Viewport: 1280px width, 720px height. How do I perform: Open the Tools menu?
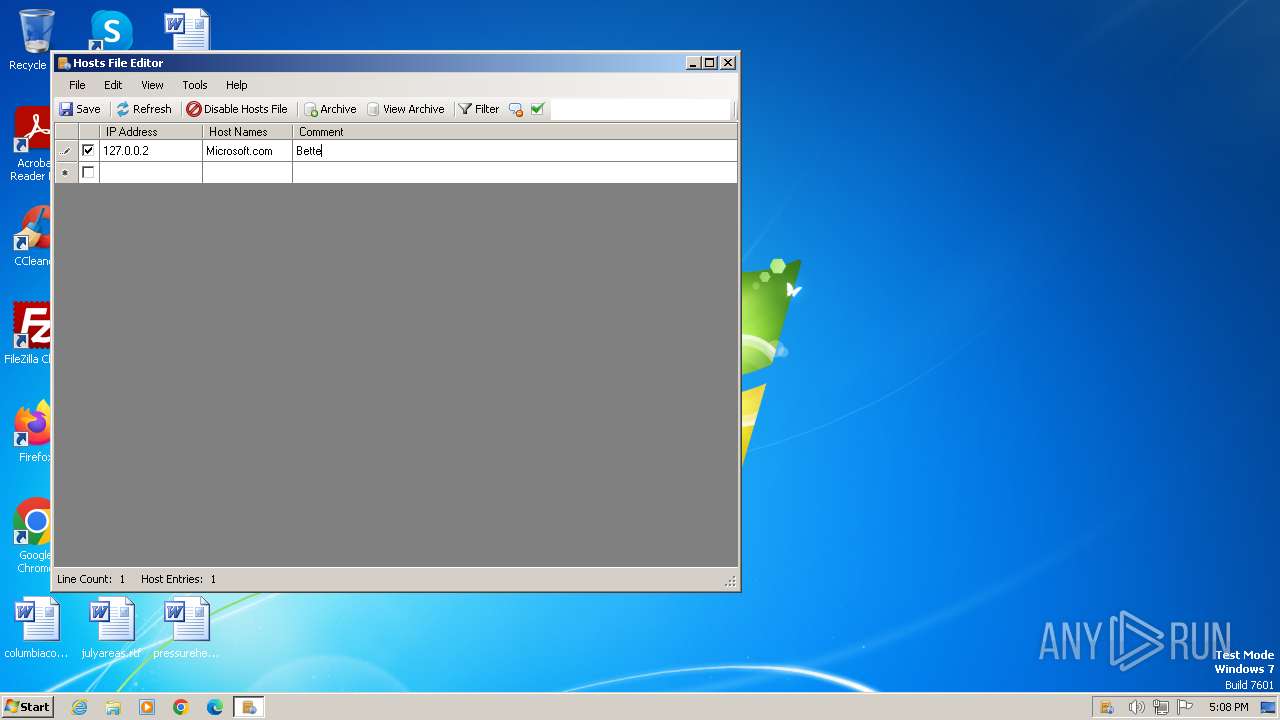[195, 85]
